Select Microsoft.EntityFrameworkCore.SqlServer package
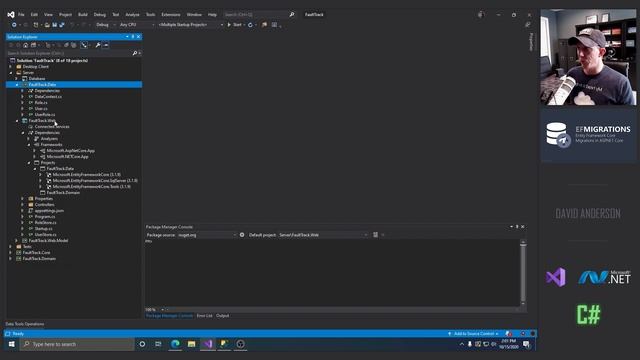The height and width of the screenshot is (360, 640). coord(95,180)
